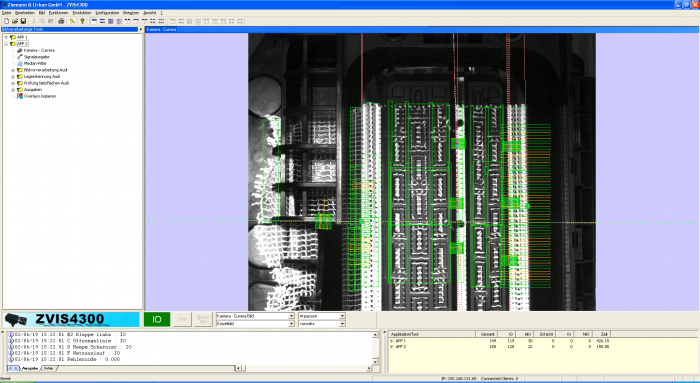Switch to the Fehler log tab
Viewport: 700px width, 383px height.
pyautogui.click(x=49, y=368)
